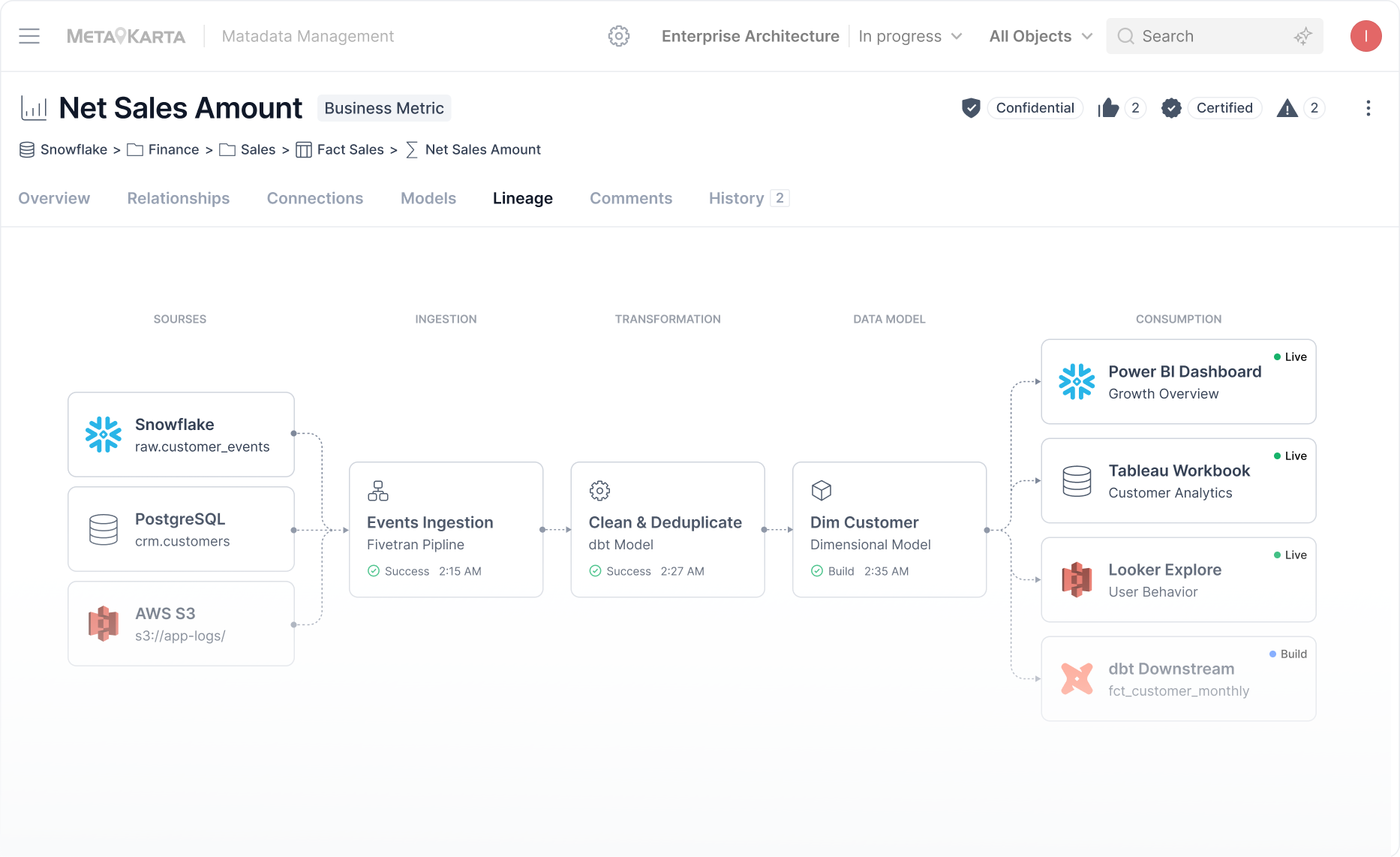Click the warning triangle icon
1400x857 pixels.
(1287, 108)
